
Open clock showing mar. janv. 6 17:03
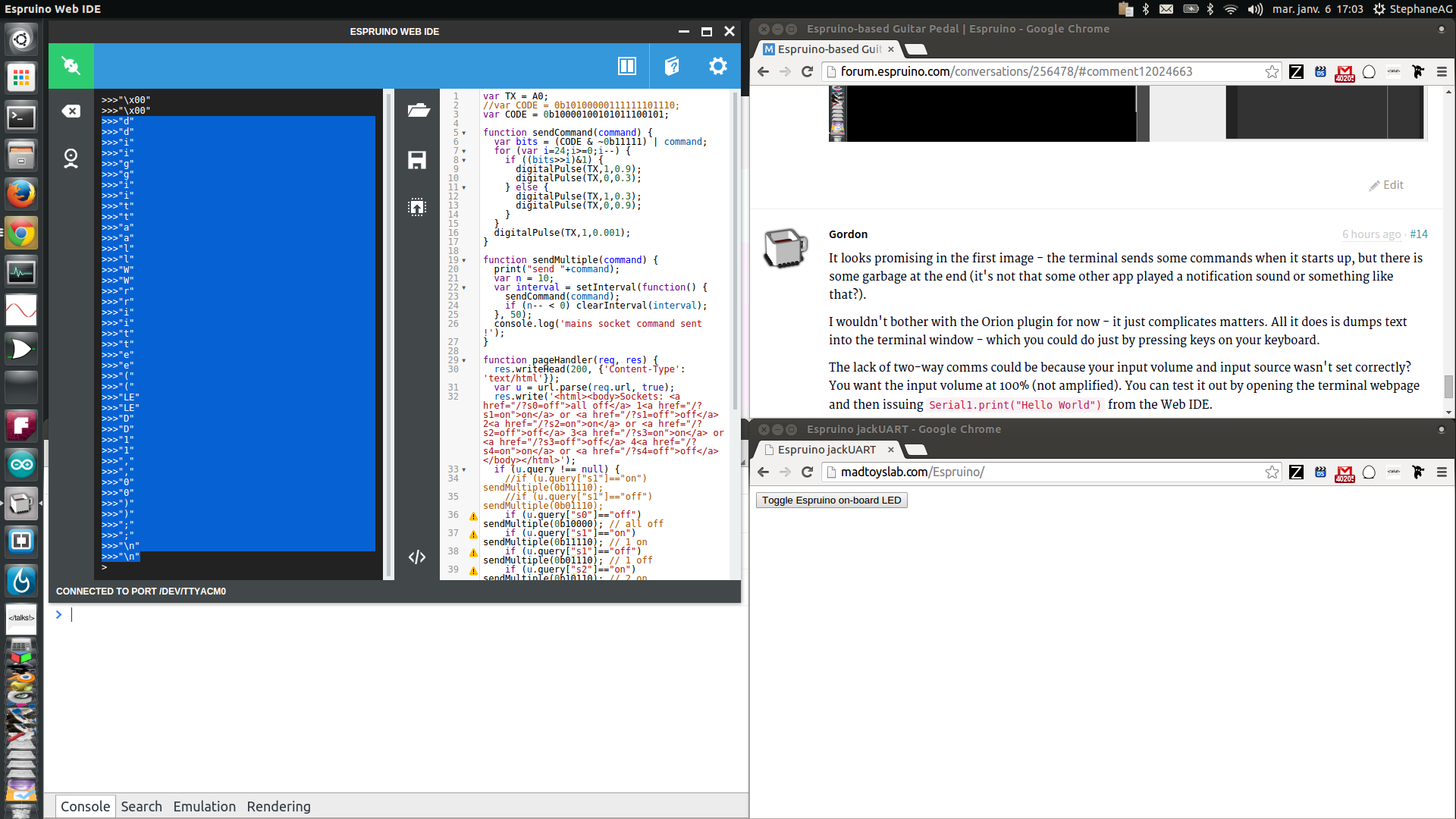(x=1317, y=9)
